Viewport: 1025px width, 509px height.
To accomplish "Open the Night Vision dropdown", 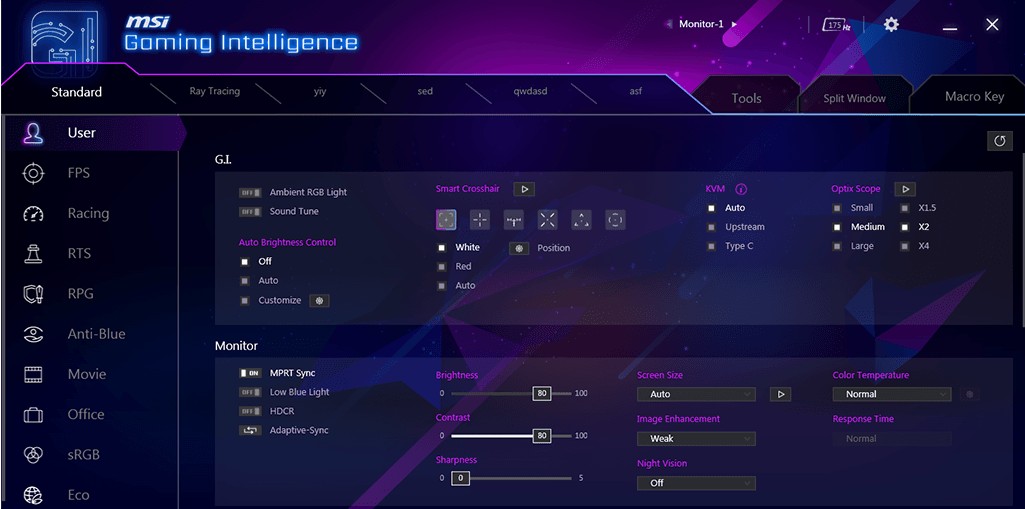I will pos(696,483).
